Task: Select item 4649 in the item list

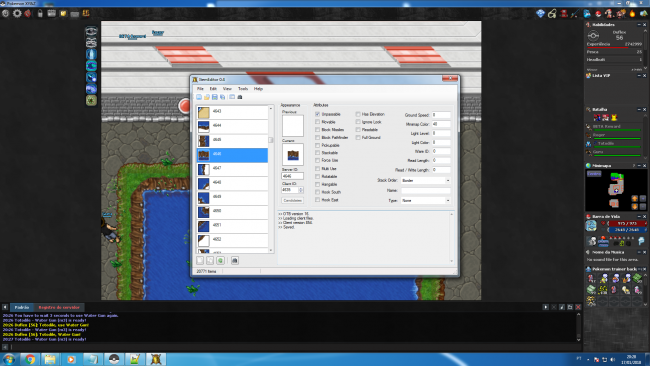Action: pyautogui.click(x=232, y=197)
